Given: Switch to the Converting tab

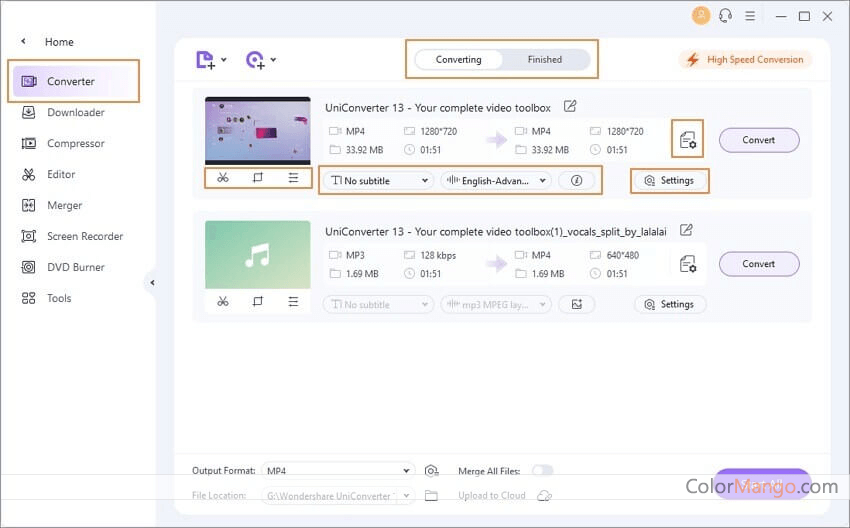Looking at the screenshot, I should click(459, 60).
